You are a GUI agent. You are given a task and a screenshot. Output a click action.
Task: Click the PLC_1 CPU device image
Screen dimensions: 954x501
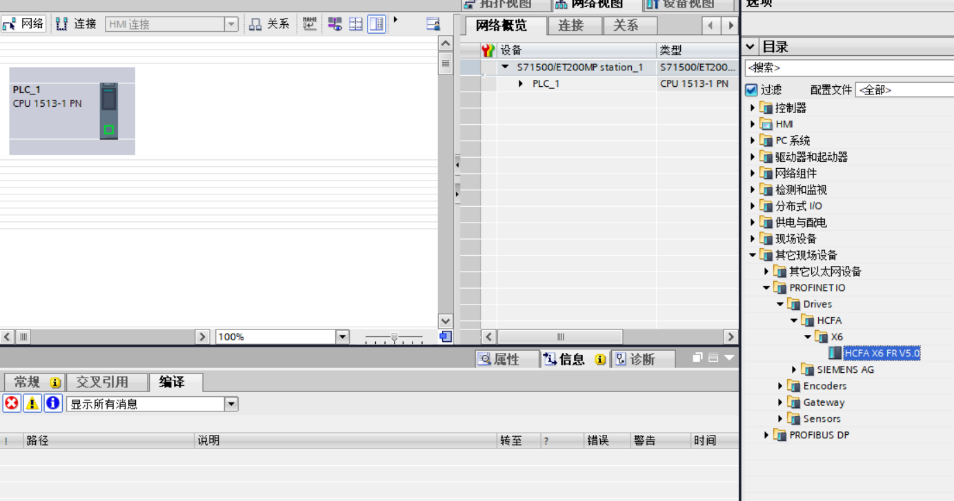(x=108, y=111)
